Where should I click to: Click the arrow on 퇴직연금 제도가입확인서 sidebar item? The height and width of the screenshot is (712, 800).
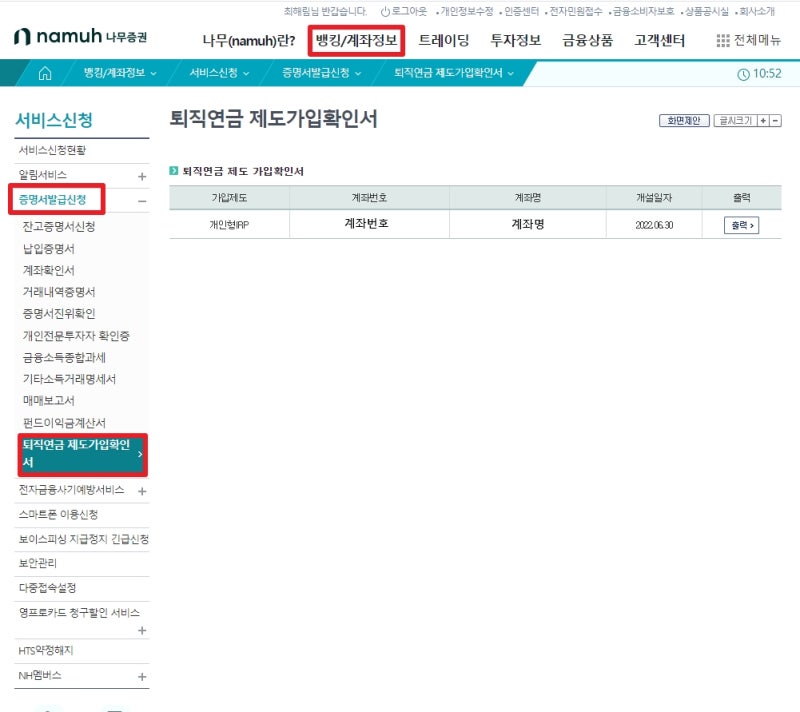click(x=141, y=454)
